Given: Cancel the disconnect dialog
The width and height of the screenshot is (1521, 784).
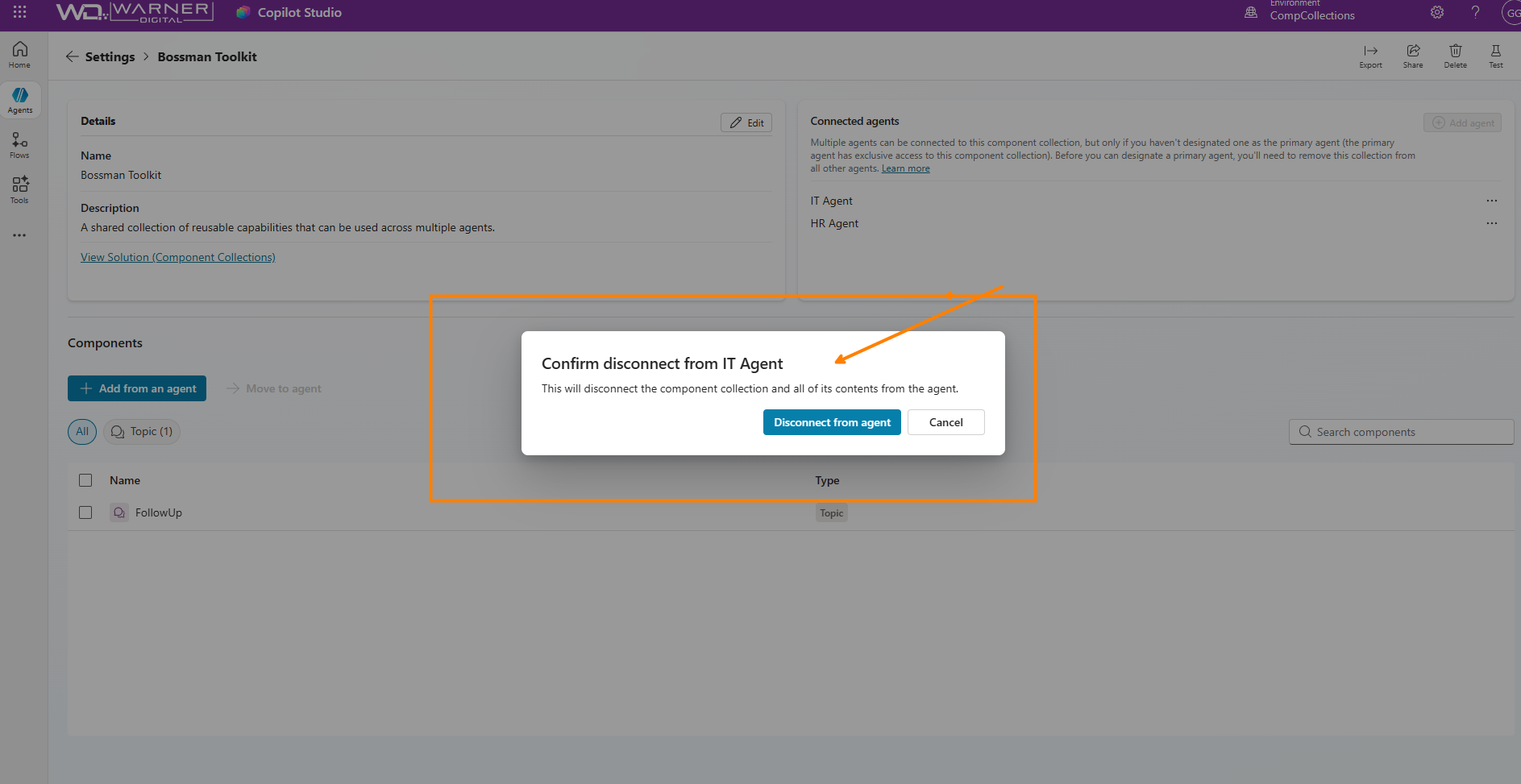Looking at the screenshot, I should pos(946,422).
